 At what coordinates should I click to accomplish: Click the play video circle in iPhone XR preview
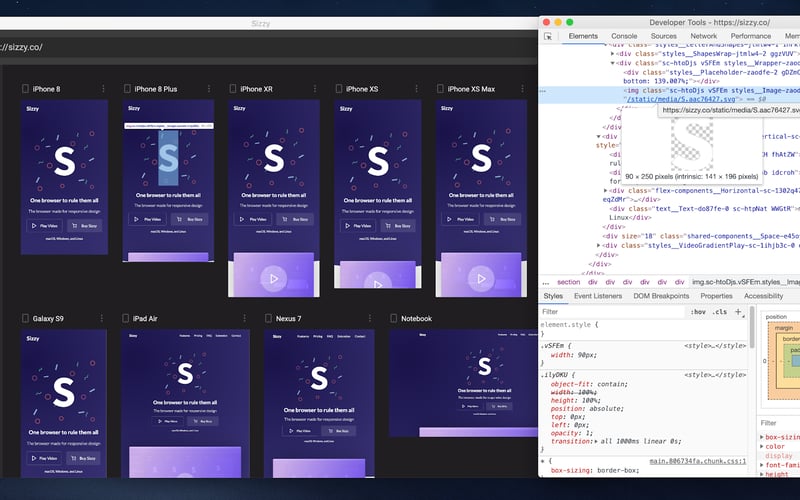[273, 280]
